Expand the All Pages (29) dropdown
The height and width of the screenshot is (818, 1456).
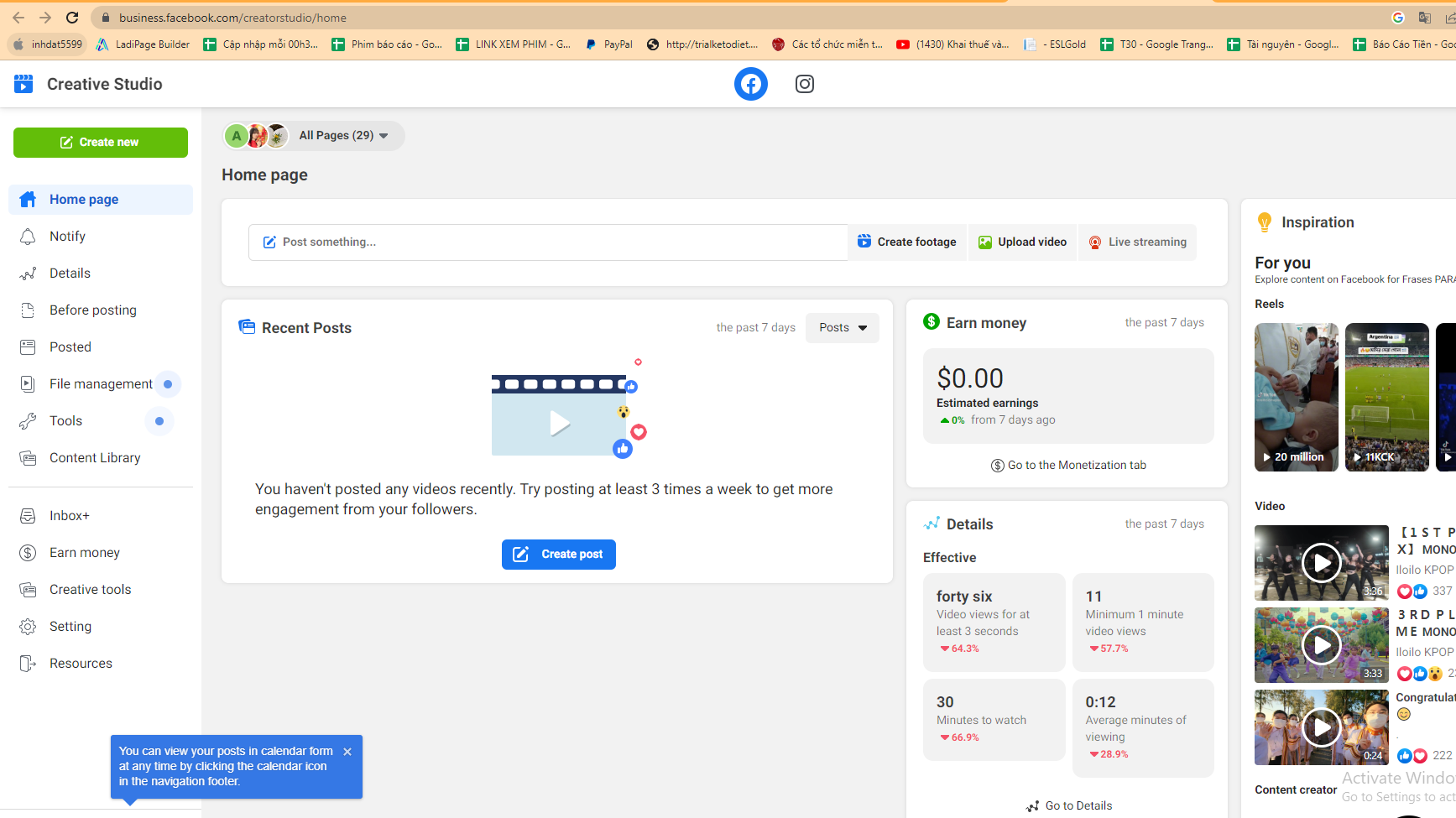314,136
